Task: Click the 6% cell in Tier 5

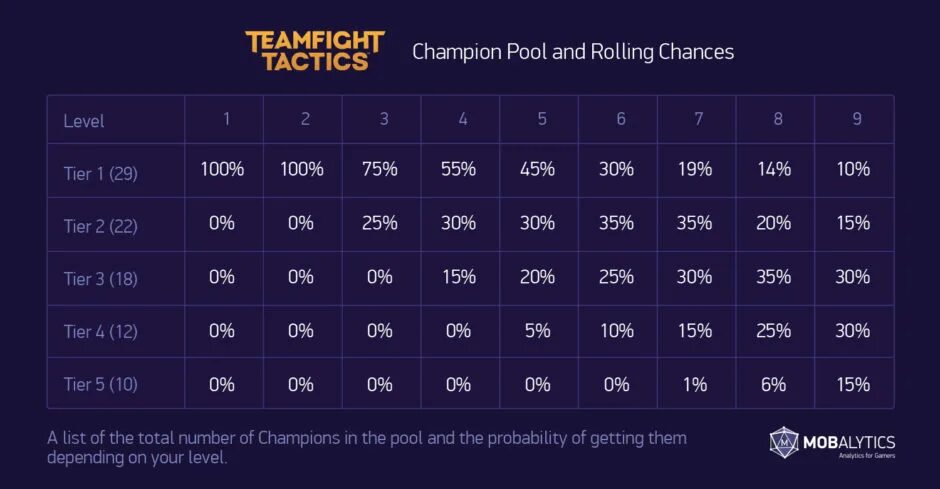Action: click(x=774, y=385)
